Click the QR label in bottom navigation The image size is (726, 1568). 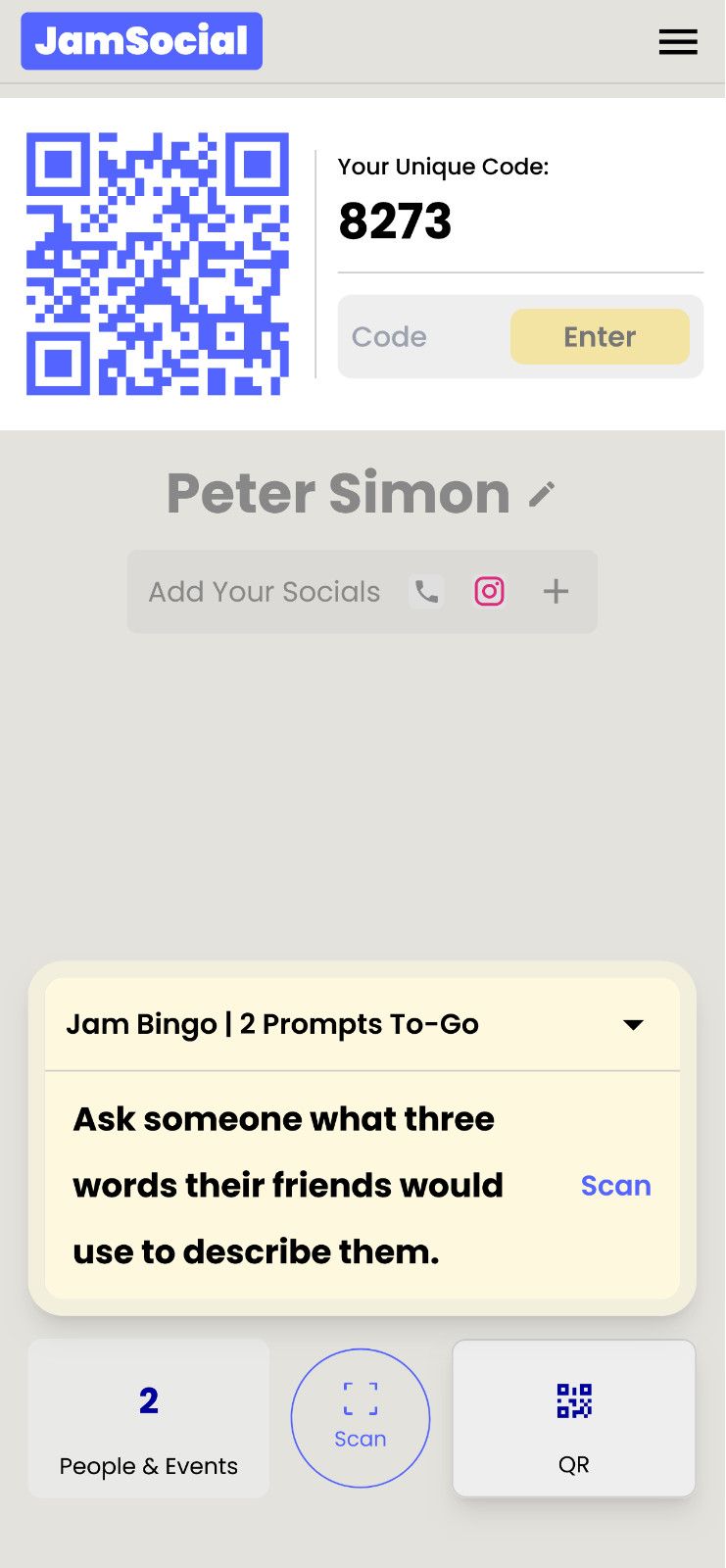[x=574, y=1465]
